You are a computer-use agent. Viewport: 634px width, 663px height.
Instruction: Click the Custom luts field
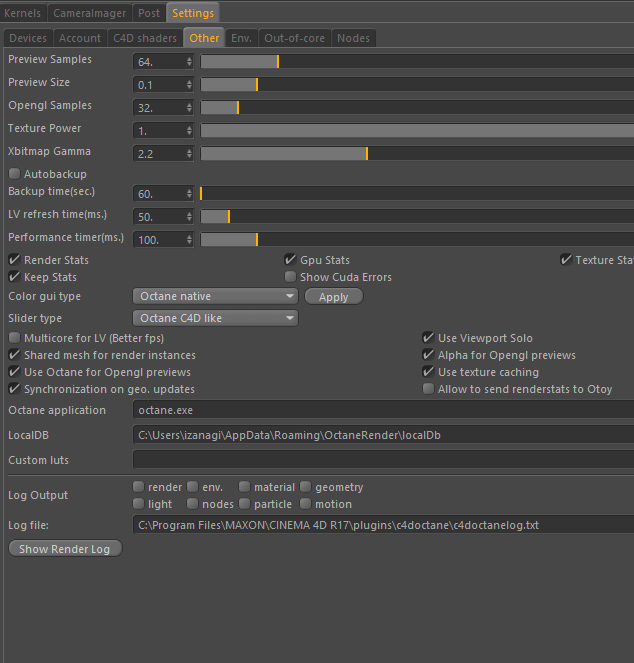(383, 460)
